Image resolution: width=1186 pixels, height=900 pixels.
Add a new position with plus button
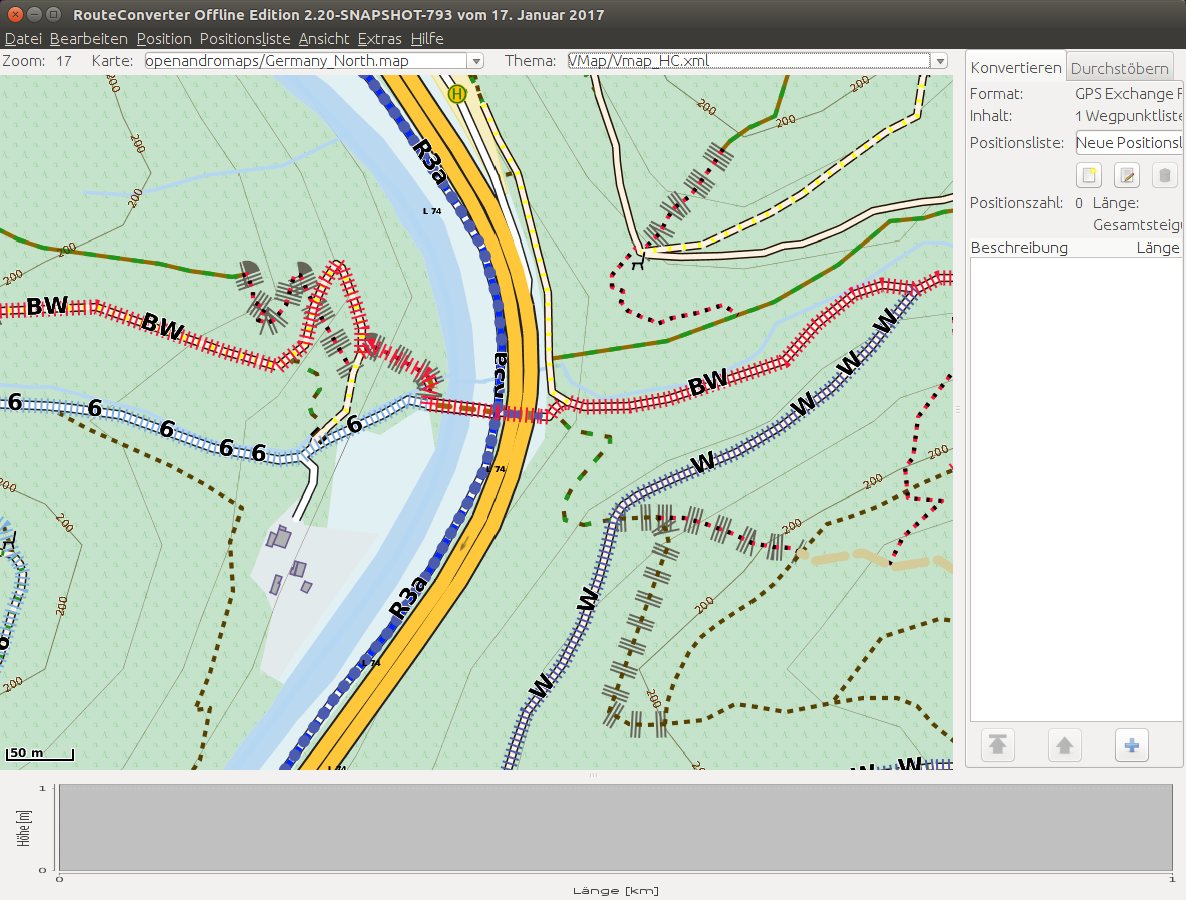[1132, 745]
